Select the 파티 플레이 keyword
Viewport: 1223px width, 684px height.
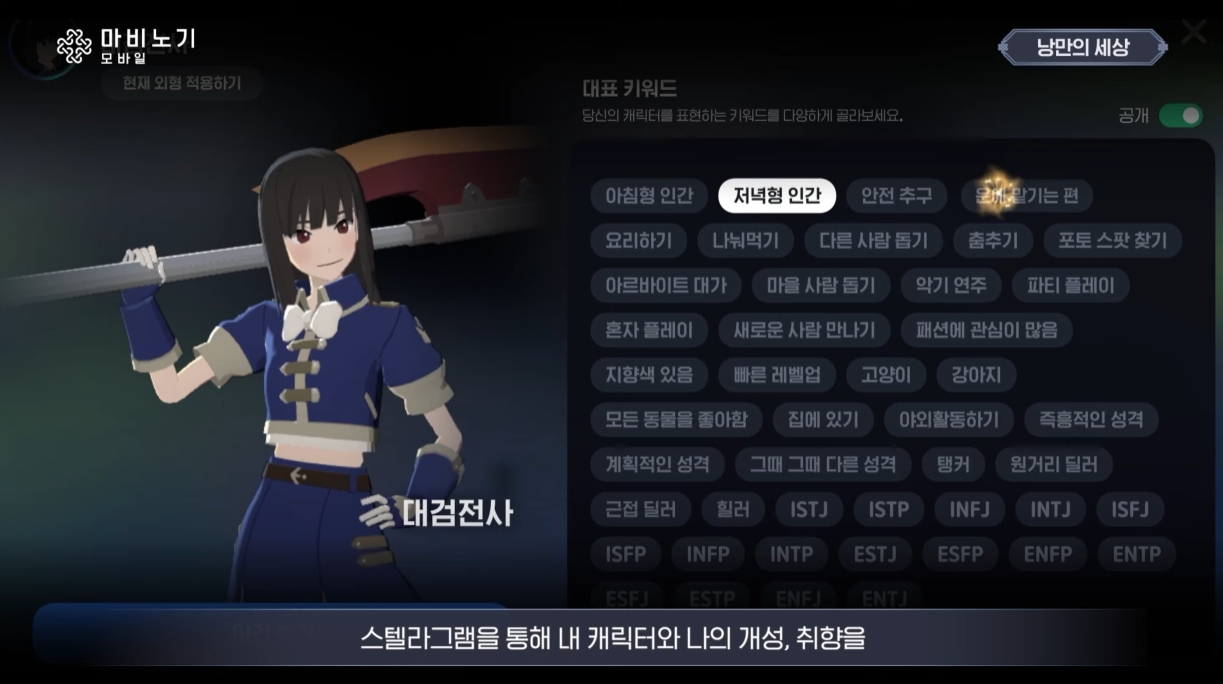pyautogui.click(x=1071, y=285)
